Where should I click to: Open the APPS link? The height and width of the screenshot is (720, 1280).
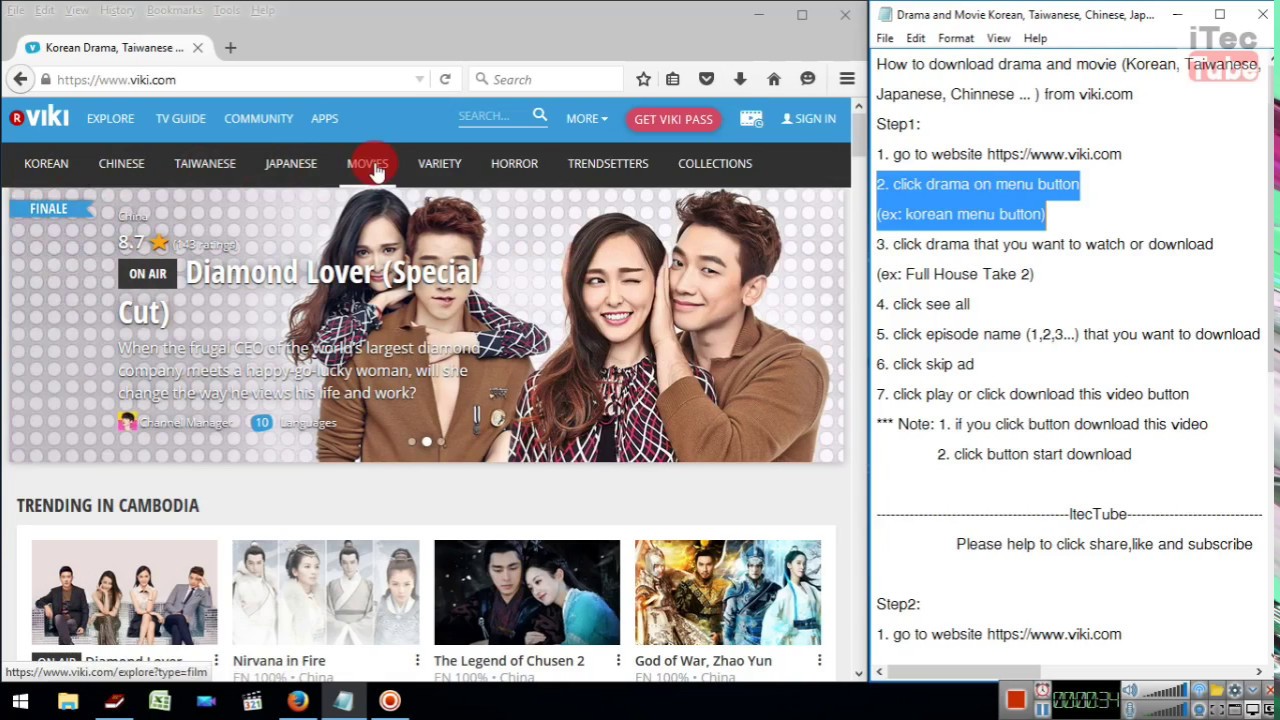324,118
